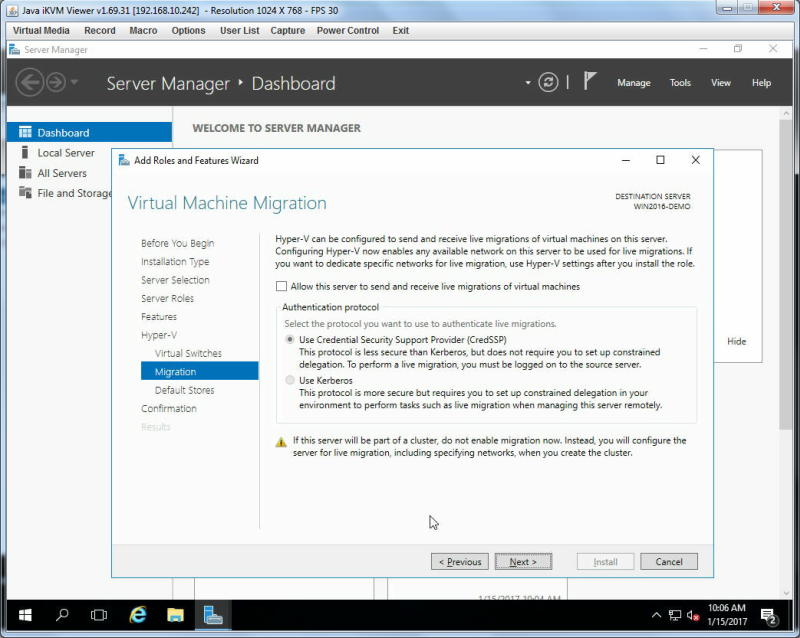Open the Virtual Media menu

coord(41,31)
